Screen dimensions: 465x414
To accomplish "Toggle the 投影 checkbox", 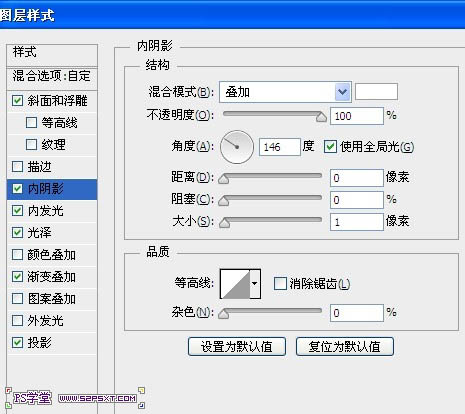I will [x=17, y=343].
